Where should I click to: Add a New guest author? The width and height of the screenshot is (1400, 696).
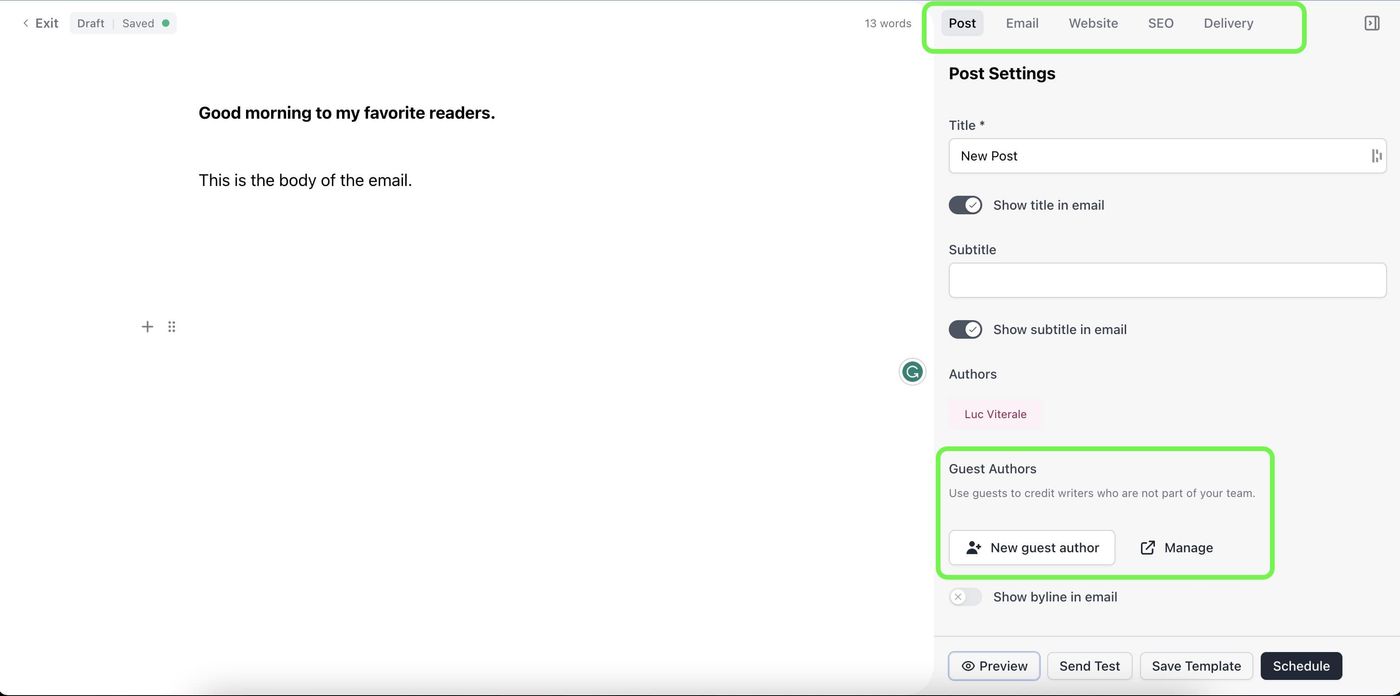pyautogui.click(x=1032, y=548)
